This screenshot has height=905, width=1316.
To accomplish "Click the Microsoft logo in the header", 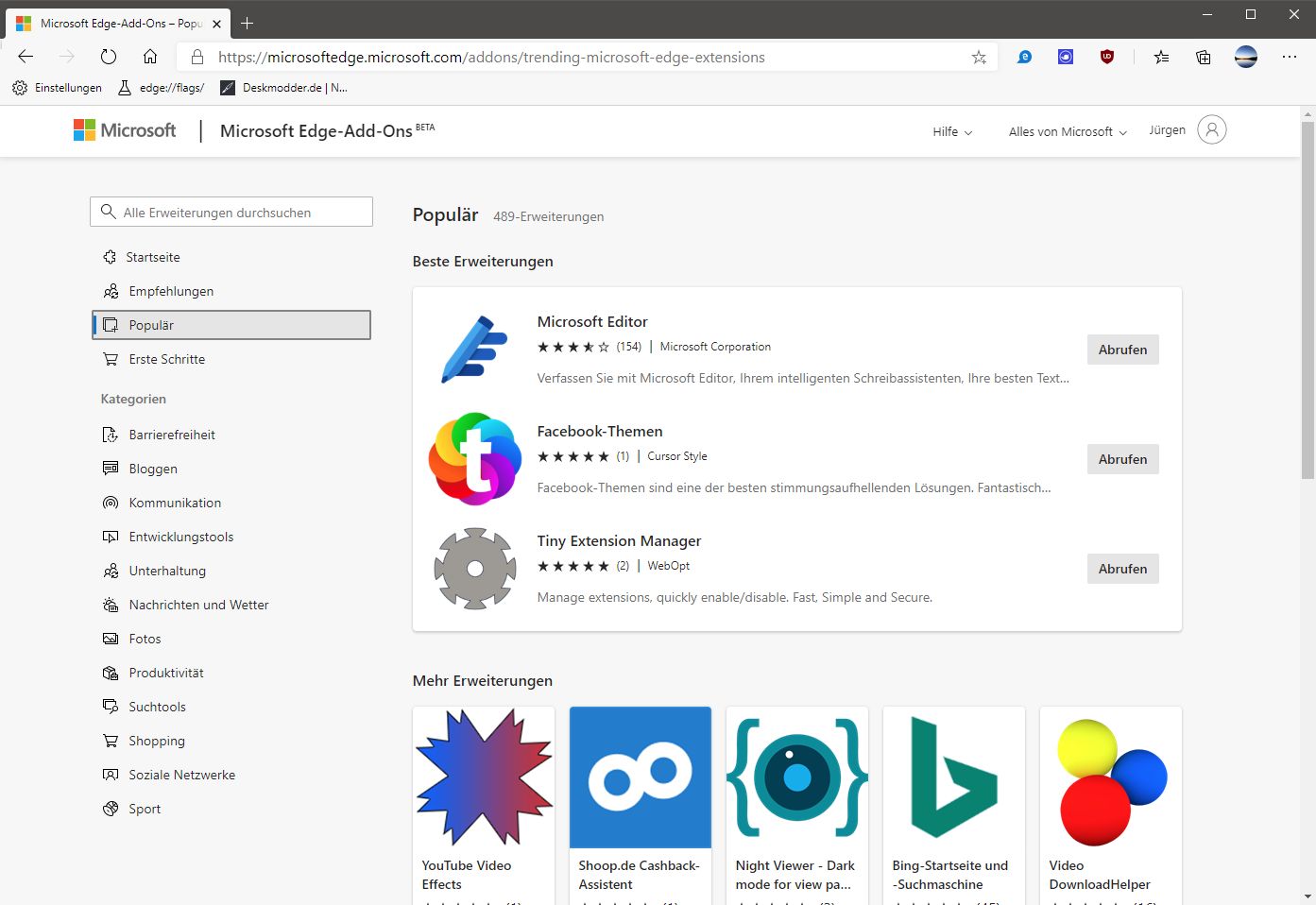I will pos(125,130).
